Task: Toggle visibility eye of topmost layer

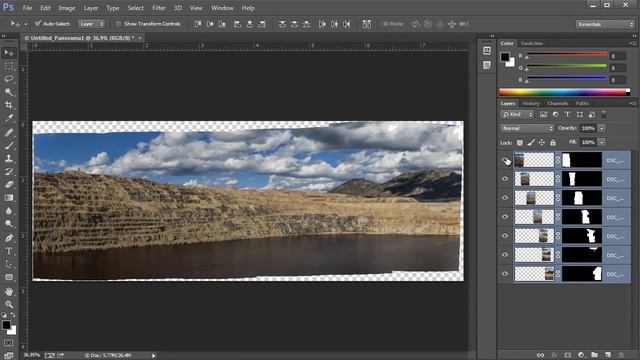Action: (505, 160)
